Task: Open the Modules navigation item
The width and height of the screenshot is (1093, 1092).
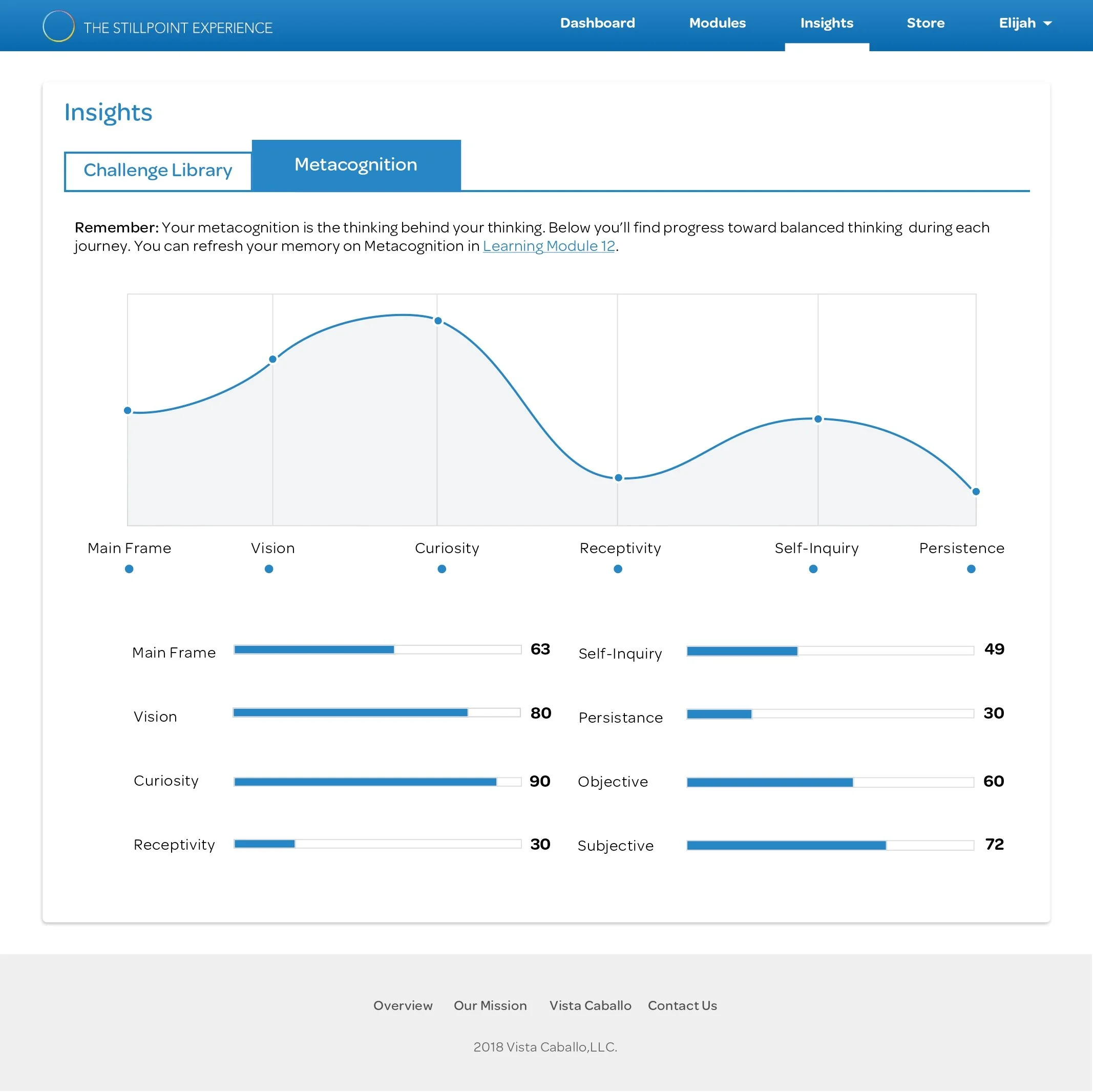Action: tap(718, 23)
